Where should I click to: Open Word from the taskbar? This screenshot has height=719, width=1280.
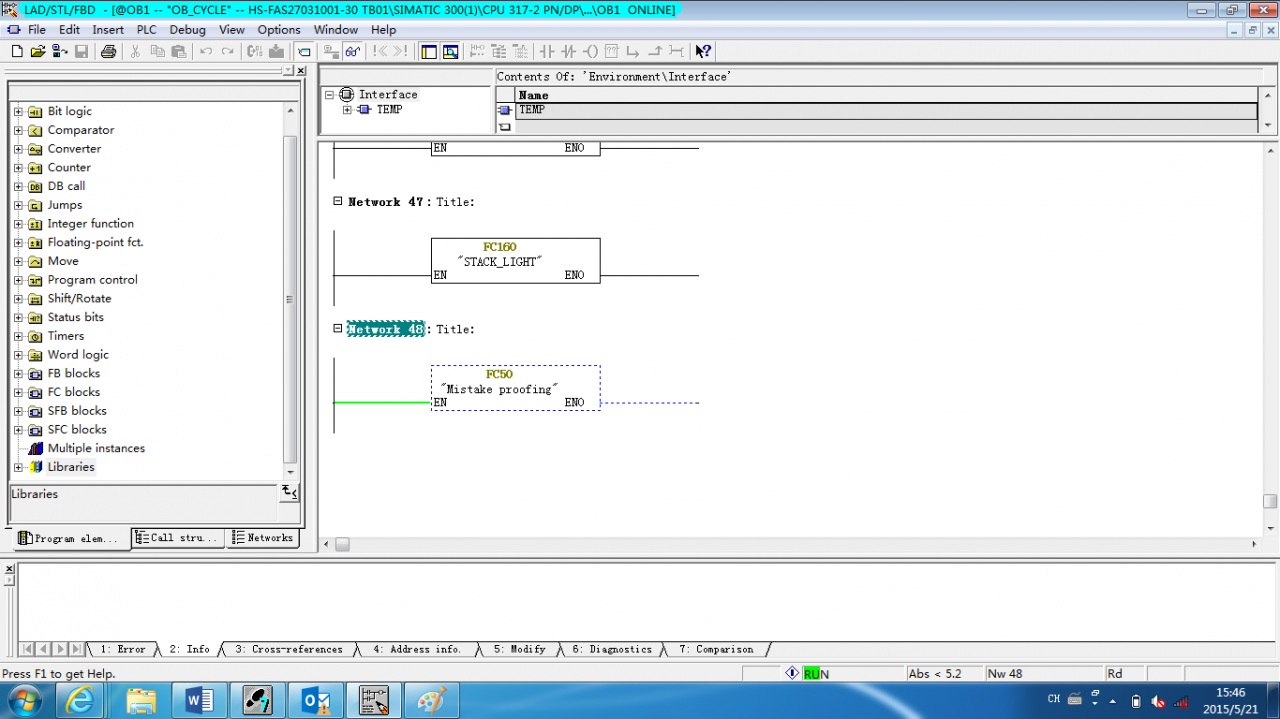pos(199,700)
